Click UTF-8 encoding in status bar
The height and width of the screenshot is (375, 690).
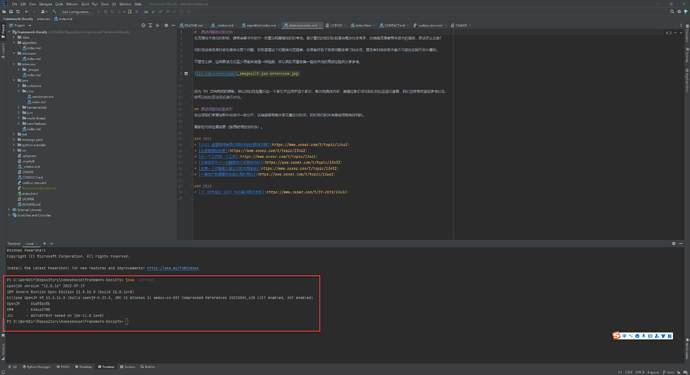[x=640, y=372]
